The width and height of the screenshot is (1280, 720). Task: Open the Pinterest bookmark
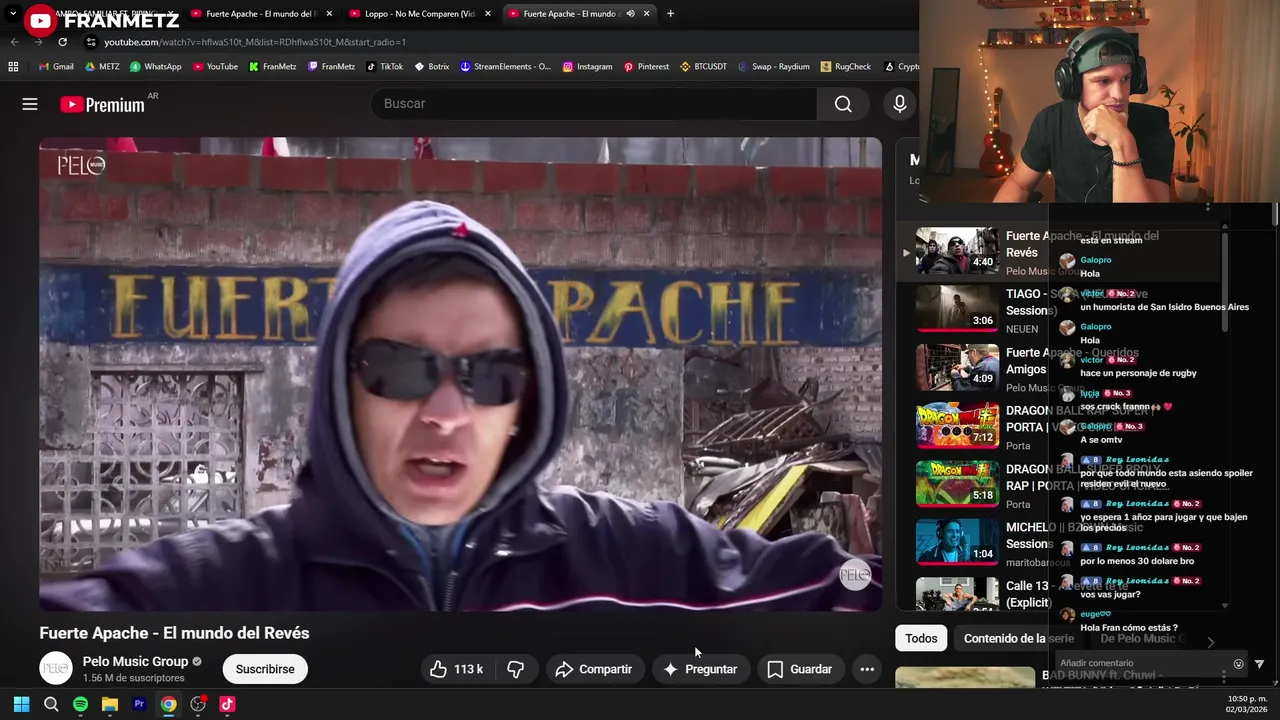[646, 67]
